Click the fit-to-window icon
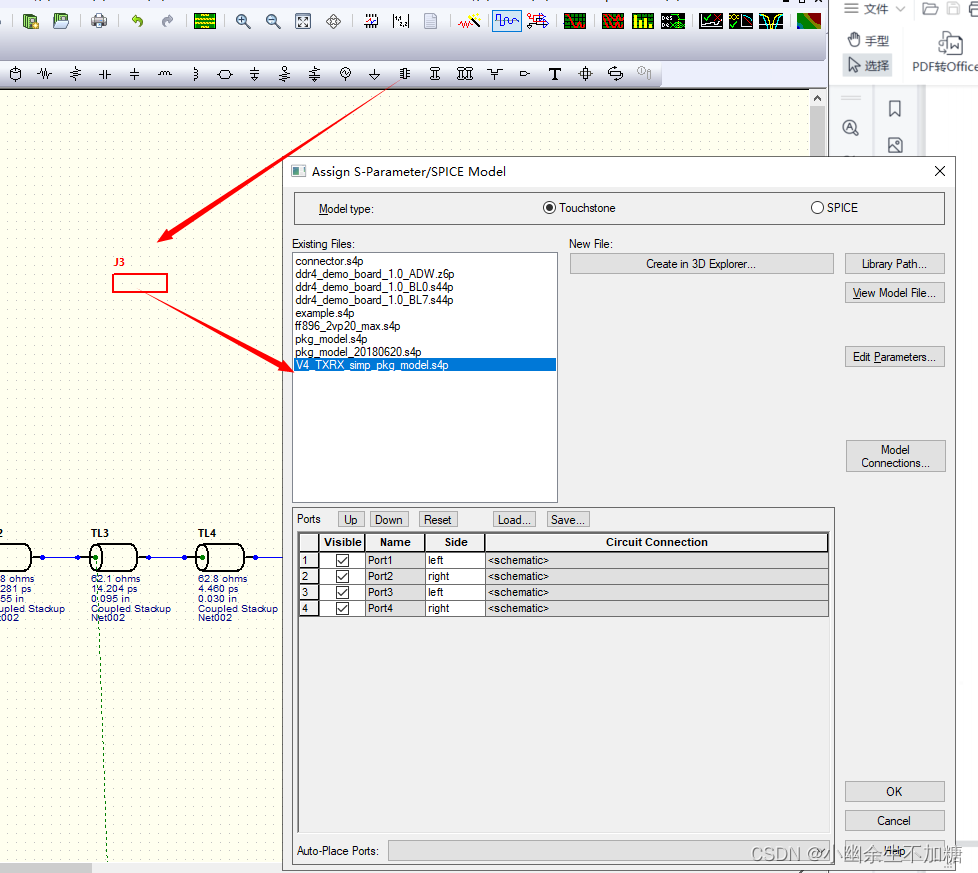The image size is (978, 873). tap(303, 21)
